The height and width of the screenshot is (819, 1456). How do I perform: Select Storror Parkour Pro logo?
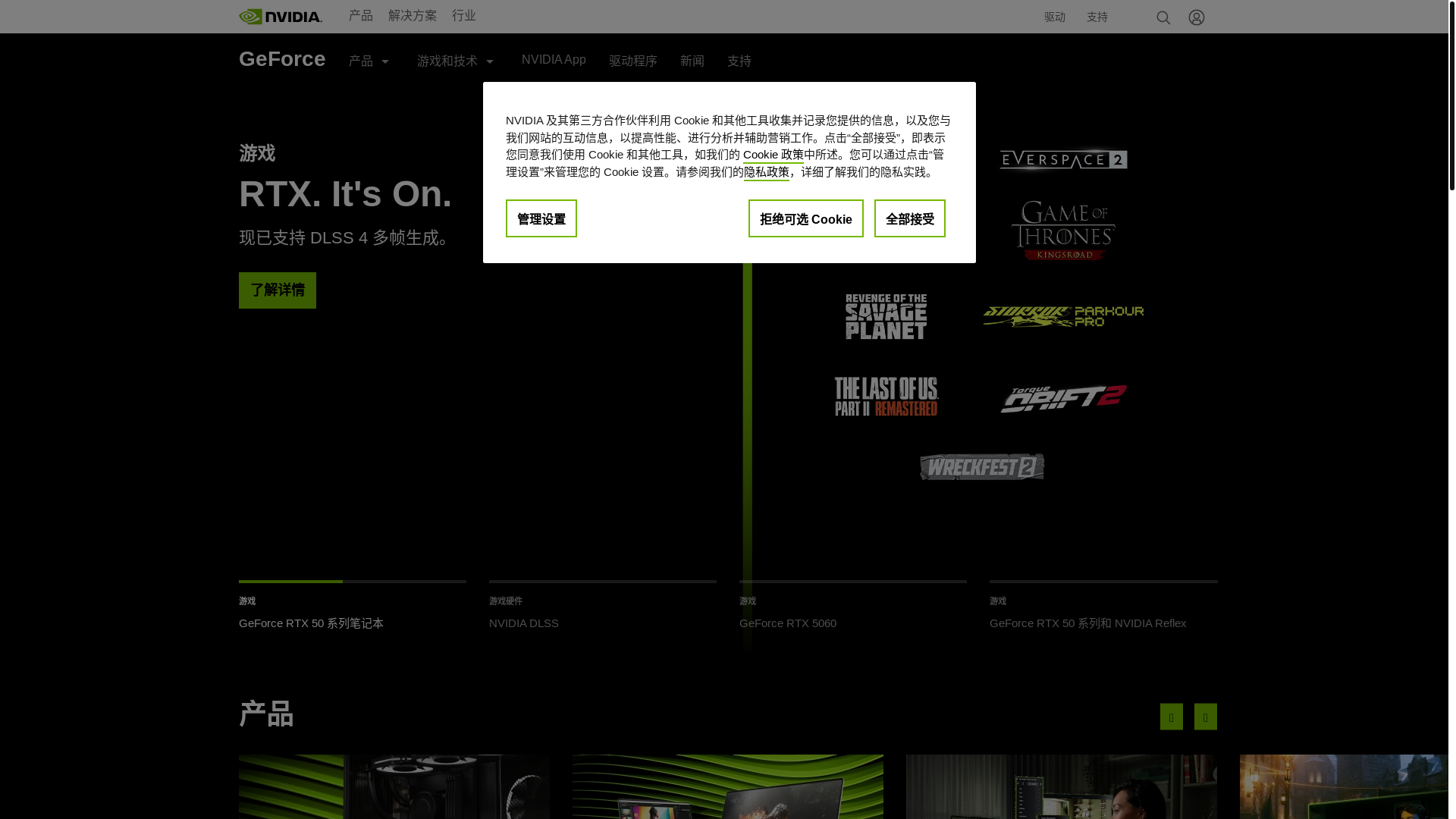point(1063,317)
